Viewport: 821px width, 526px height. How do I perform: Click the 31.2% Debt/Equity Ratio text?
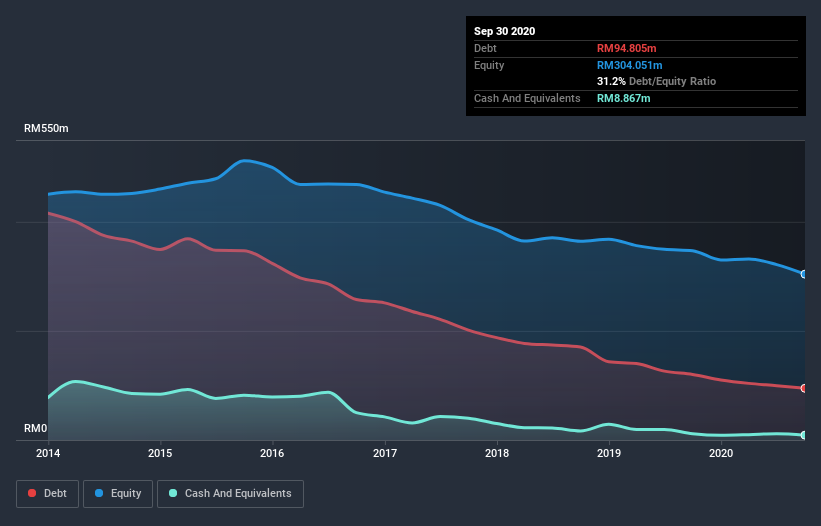pyautogui.click(x=656, y=81)
